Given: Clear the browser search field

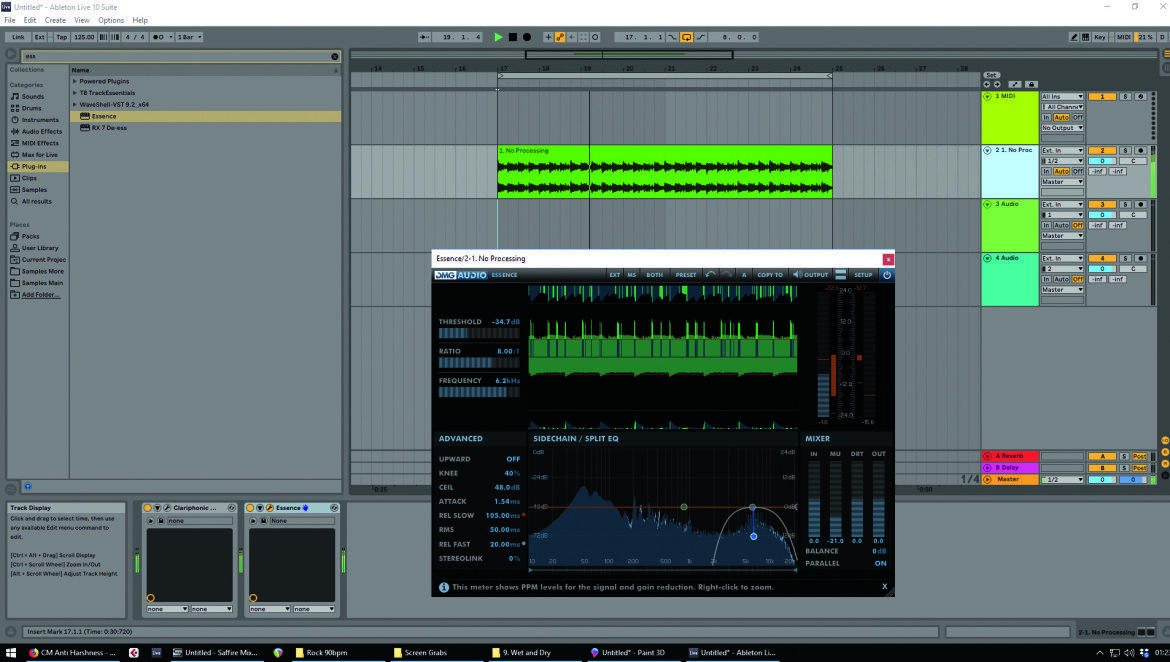Looking at the screenshot, I should point(334,56).
